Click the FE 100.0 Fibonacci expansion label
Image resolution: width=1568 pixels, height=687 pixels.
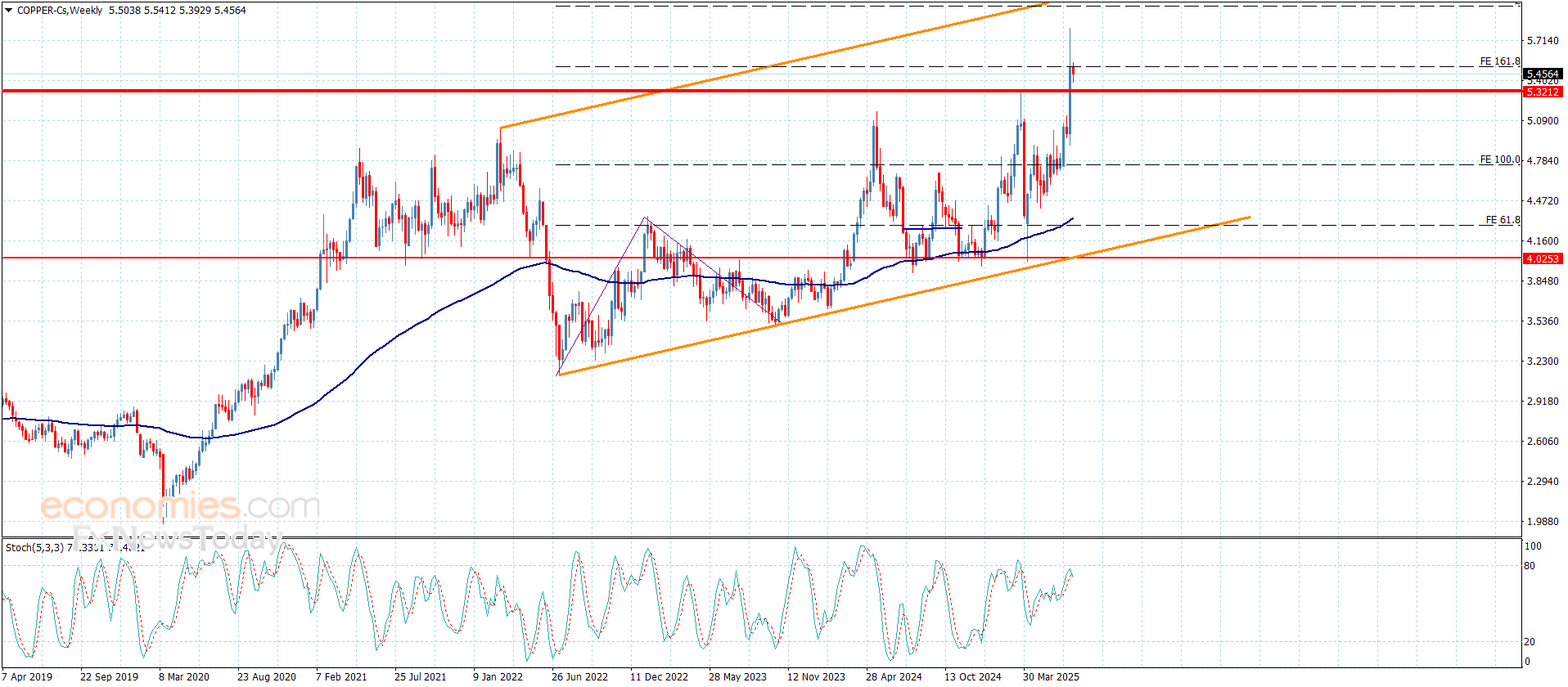pos(1499,159)
